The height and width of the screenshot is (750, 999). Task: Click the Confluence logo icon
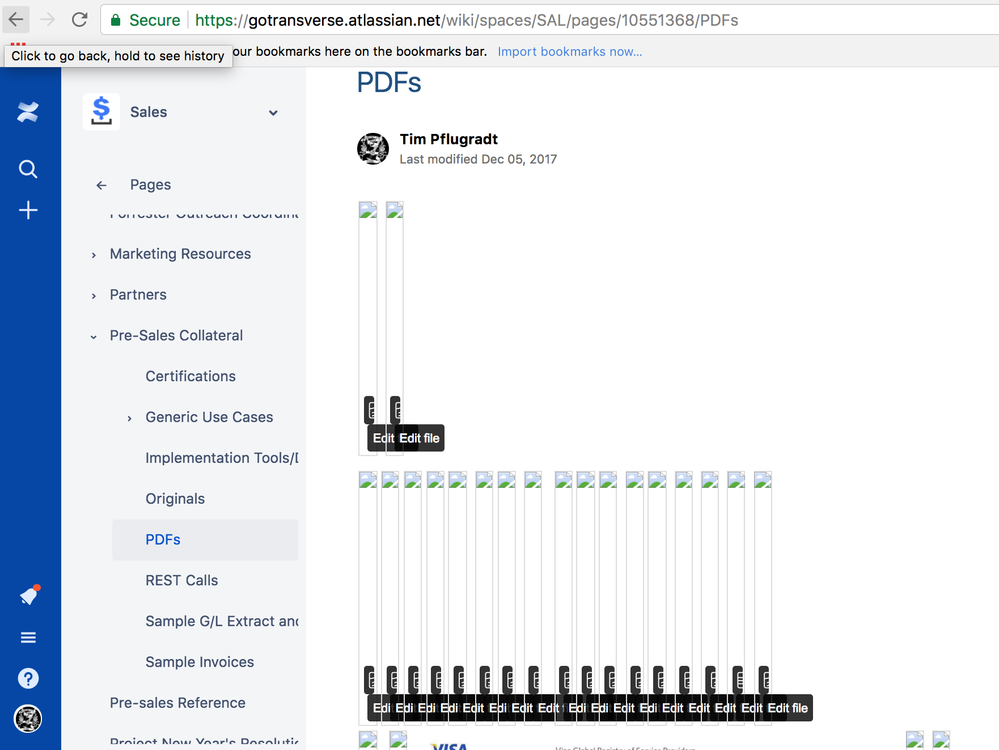coord(28,113)
